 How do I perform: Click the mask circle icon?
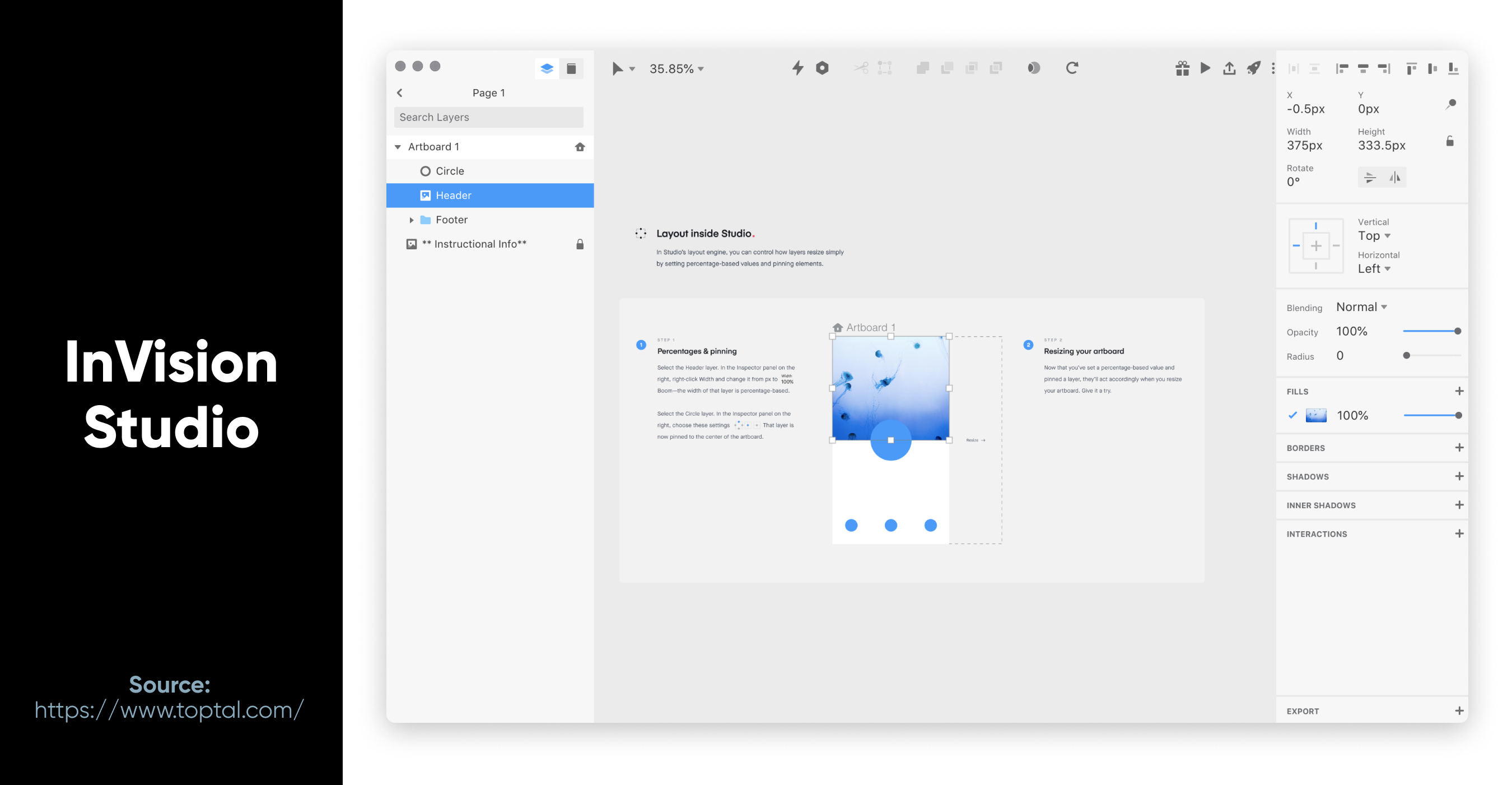(1034, 68)
